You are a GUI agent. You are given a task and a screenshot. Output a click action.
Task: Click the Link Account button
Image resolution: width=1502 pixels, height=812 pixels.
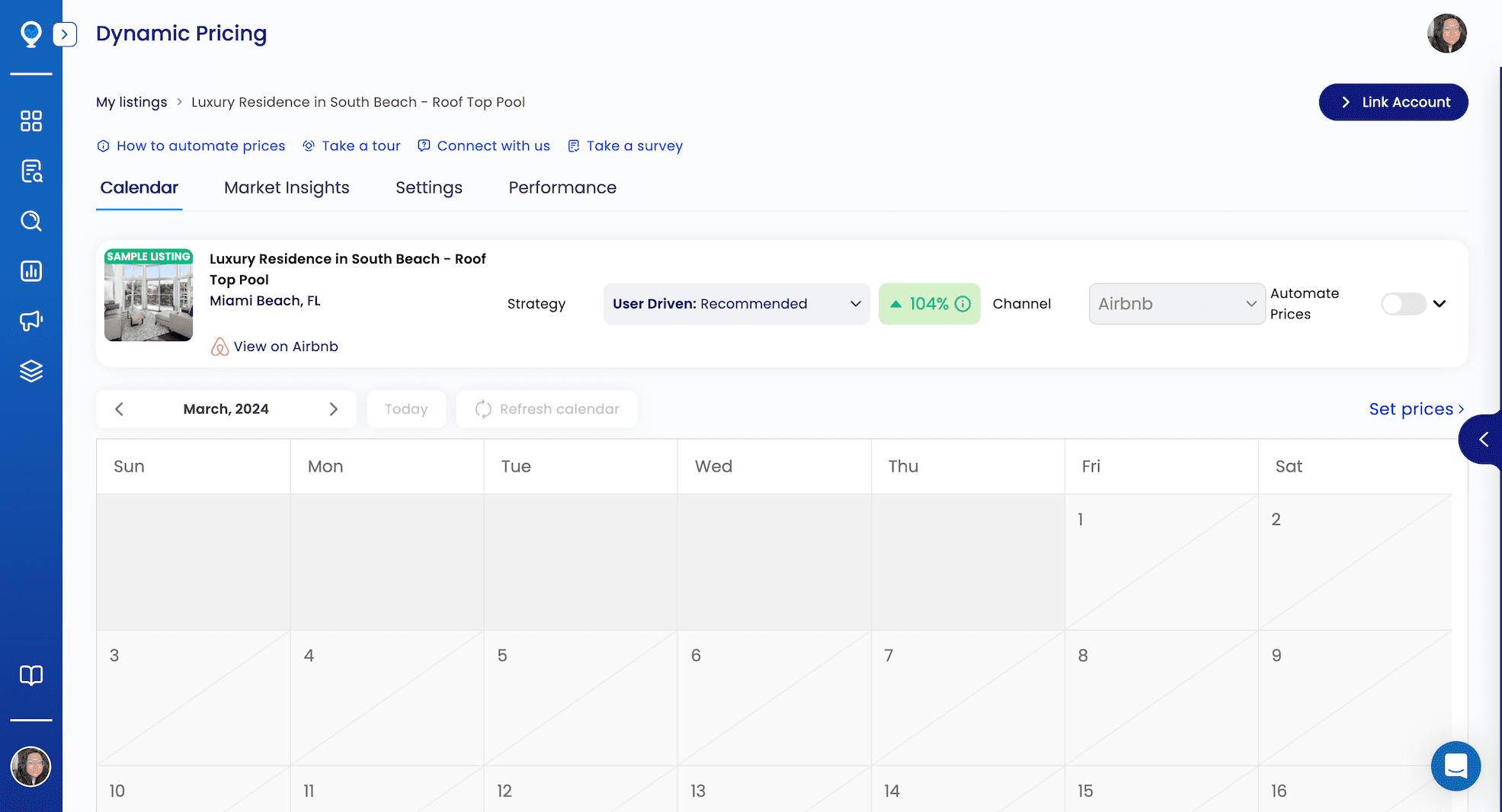tap(1393, 101)
